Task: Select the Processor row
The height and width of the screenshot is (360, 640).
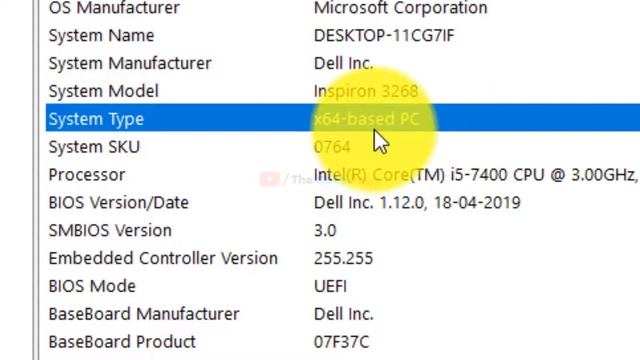Action: (x=343, y=174)
